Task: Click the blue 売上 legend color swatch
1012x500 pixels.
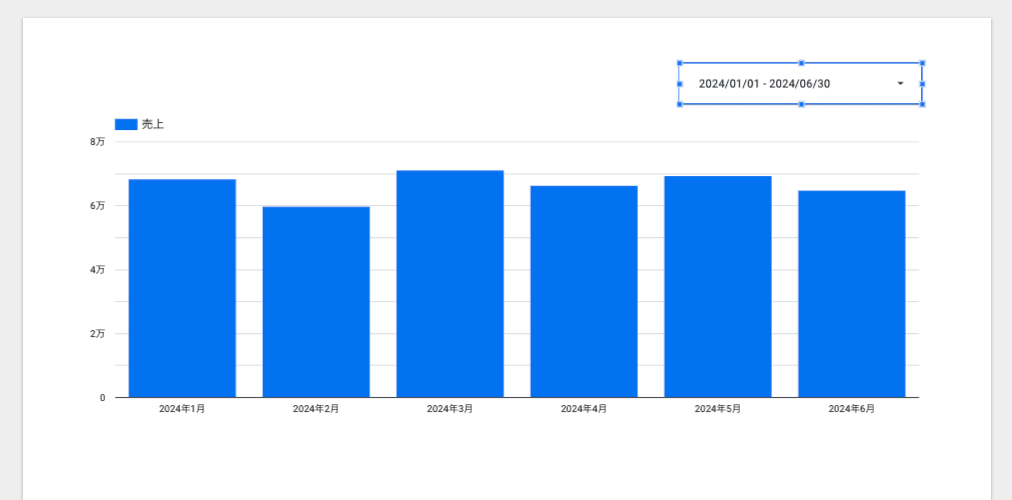Action: coord(126,124)
